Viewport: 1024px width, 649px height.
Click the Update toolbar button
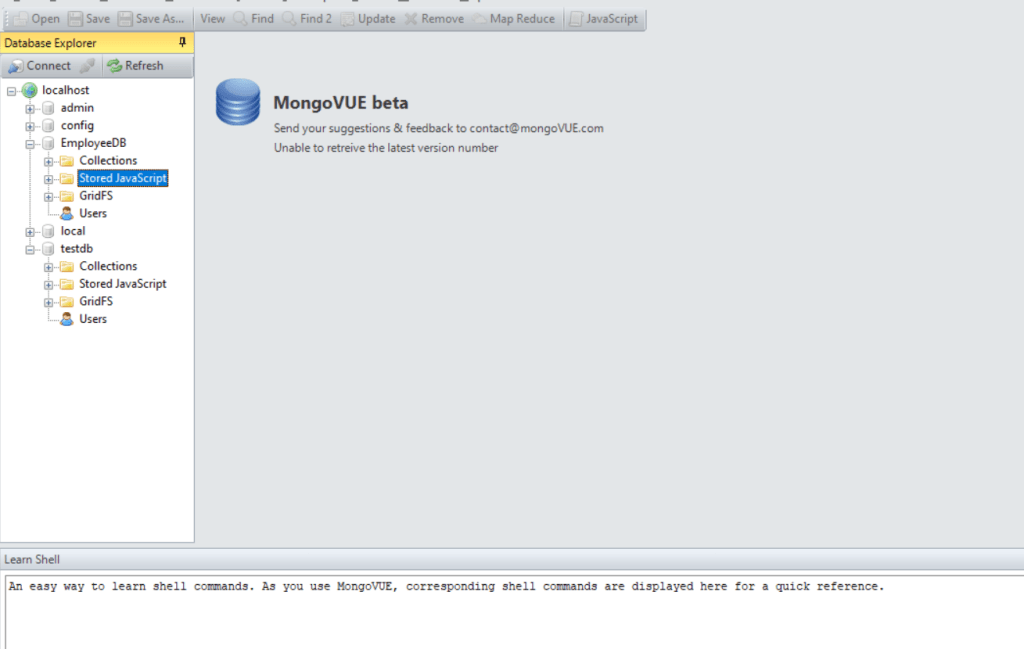point(367,18)
